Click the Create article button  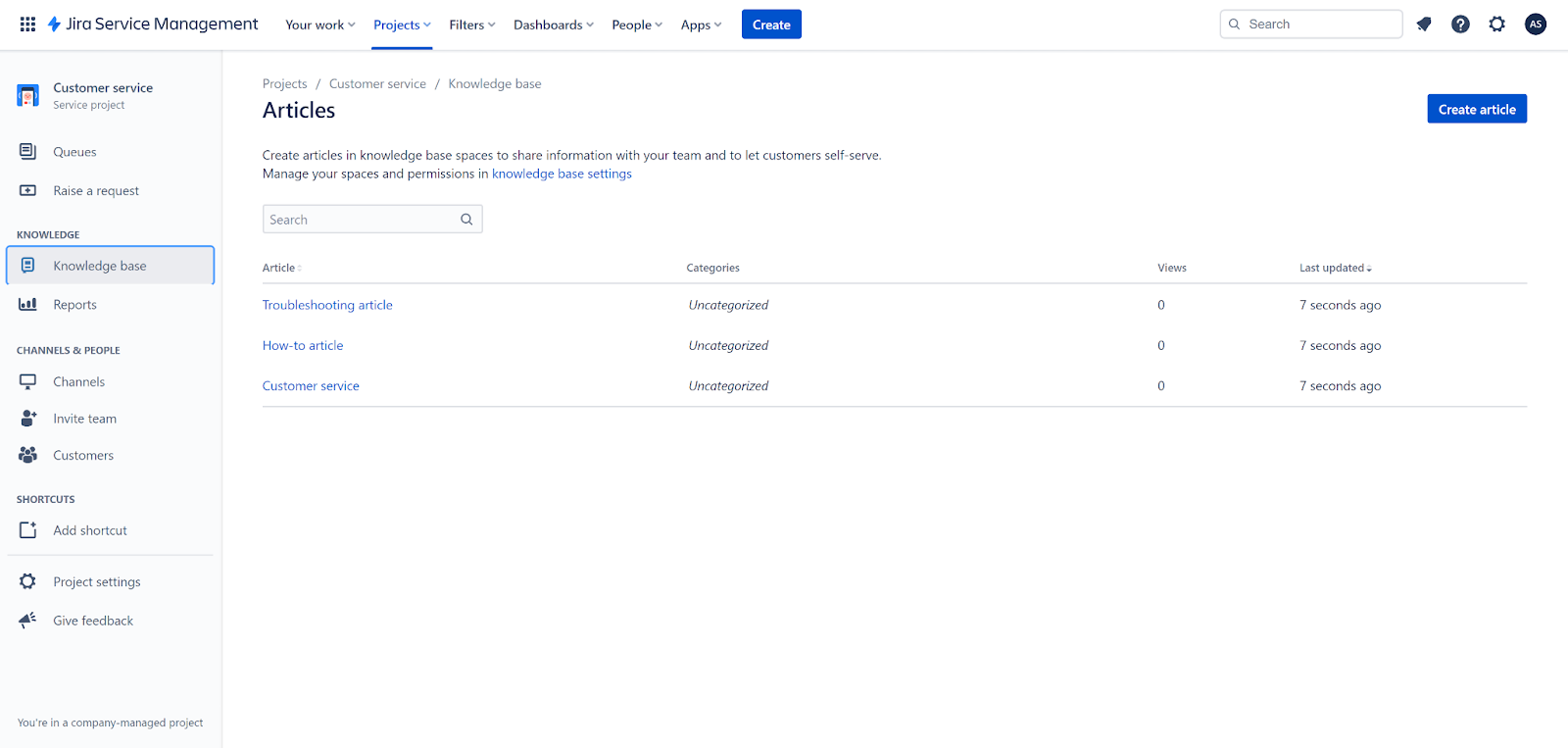(1476, 110)
